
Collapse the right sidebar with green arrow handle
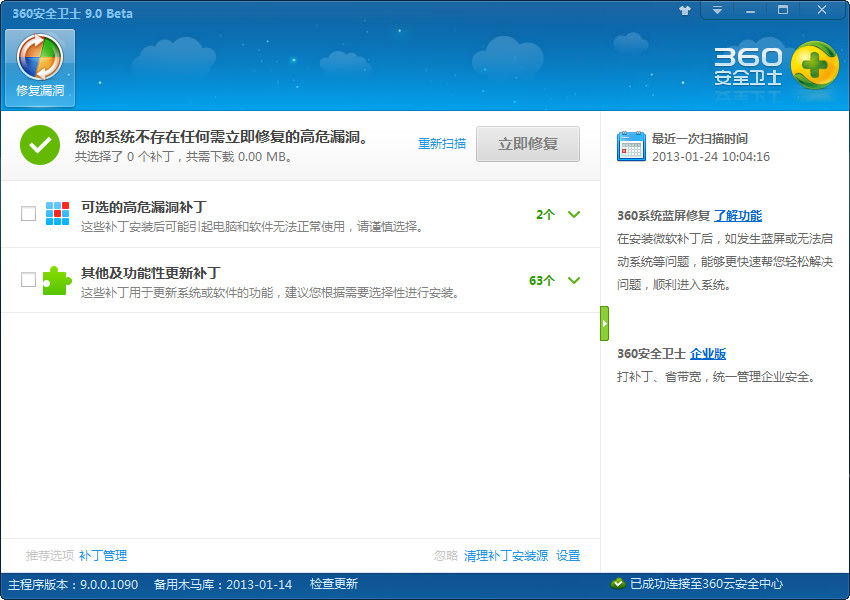pyautogui.click(x=604, y=324)
